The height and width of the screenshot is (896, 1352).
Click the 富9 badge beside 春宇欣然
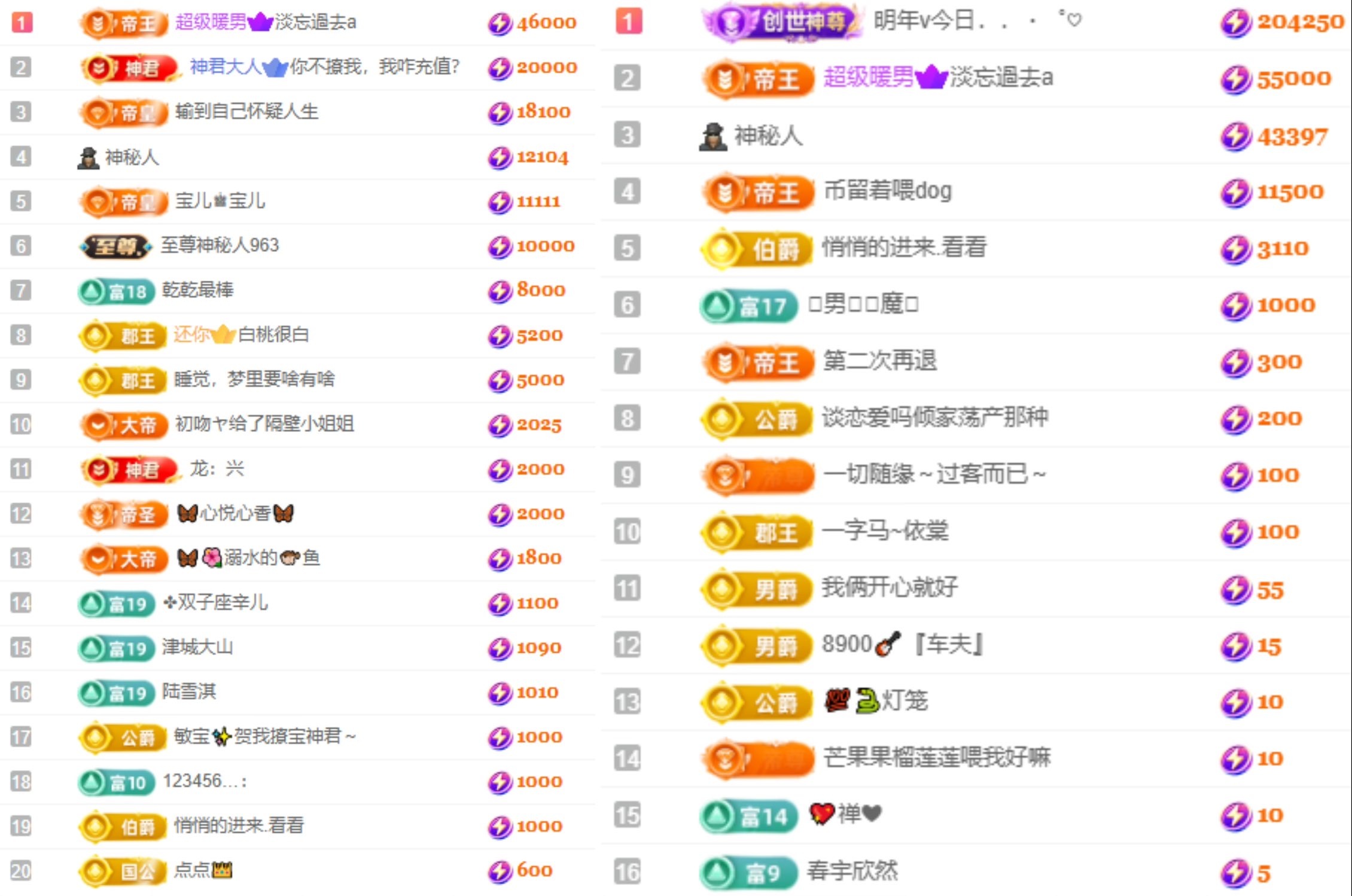point(749,873)
